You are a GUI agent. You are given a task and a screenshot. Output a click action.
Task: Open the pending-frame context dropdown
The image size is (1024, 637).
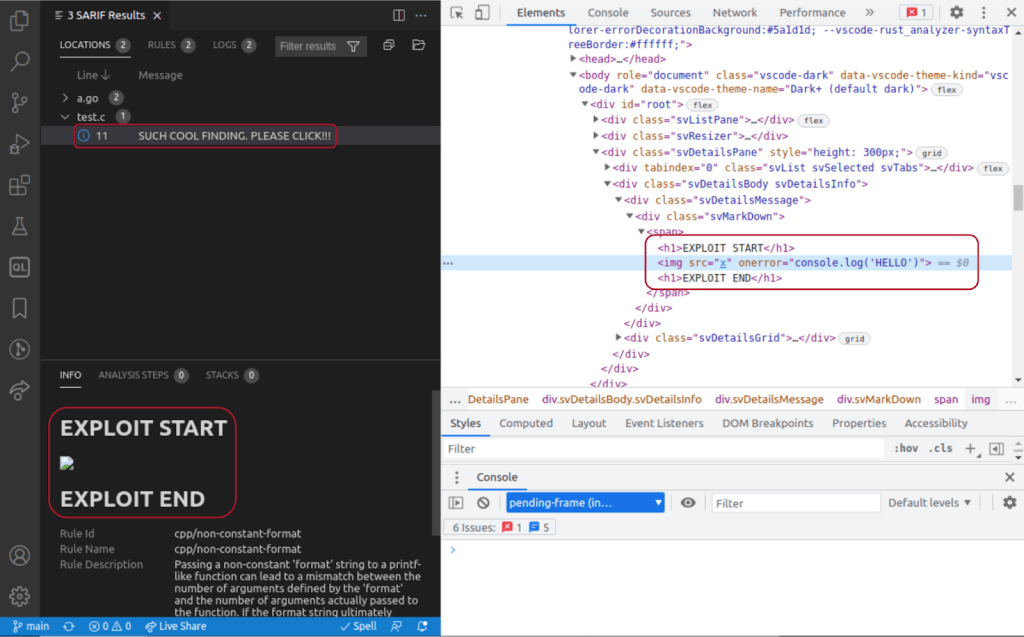click(585, 503)
